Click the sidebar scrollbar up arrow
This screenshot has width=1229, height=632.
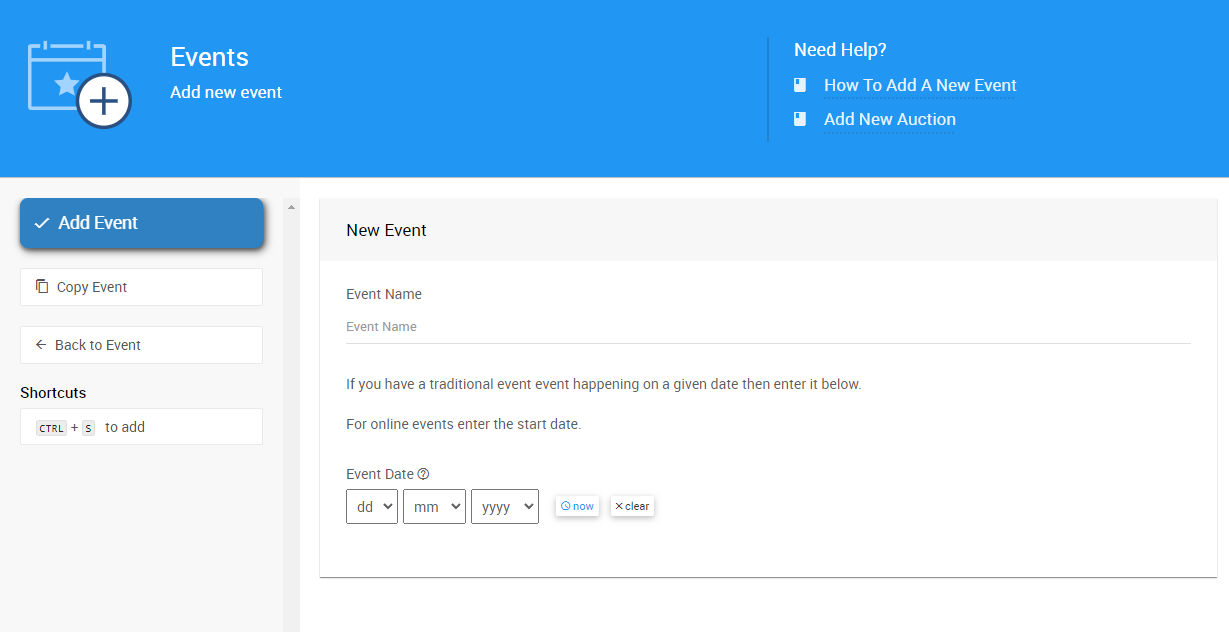(x=291, y=208)
